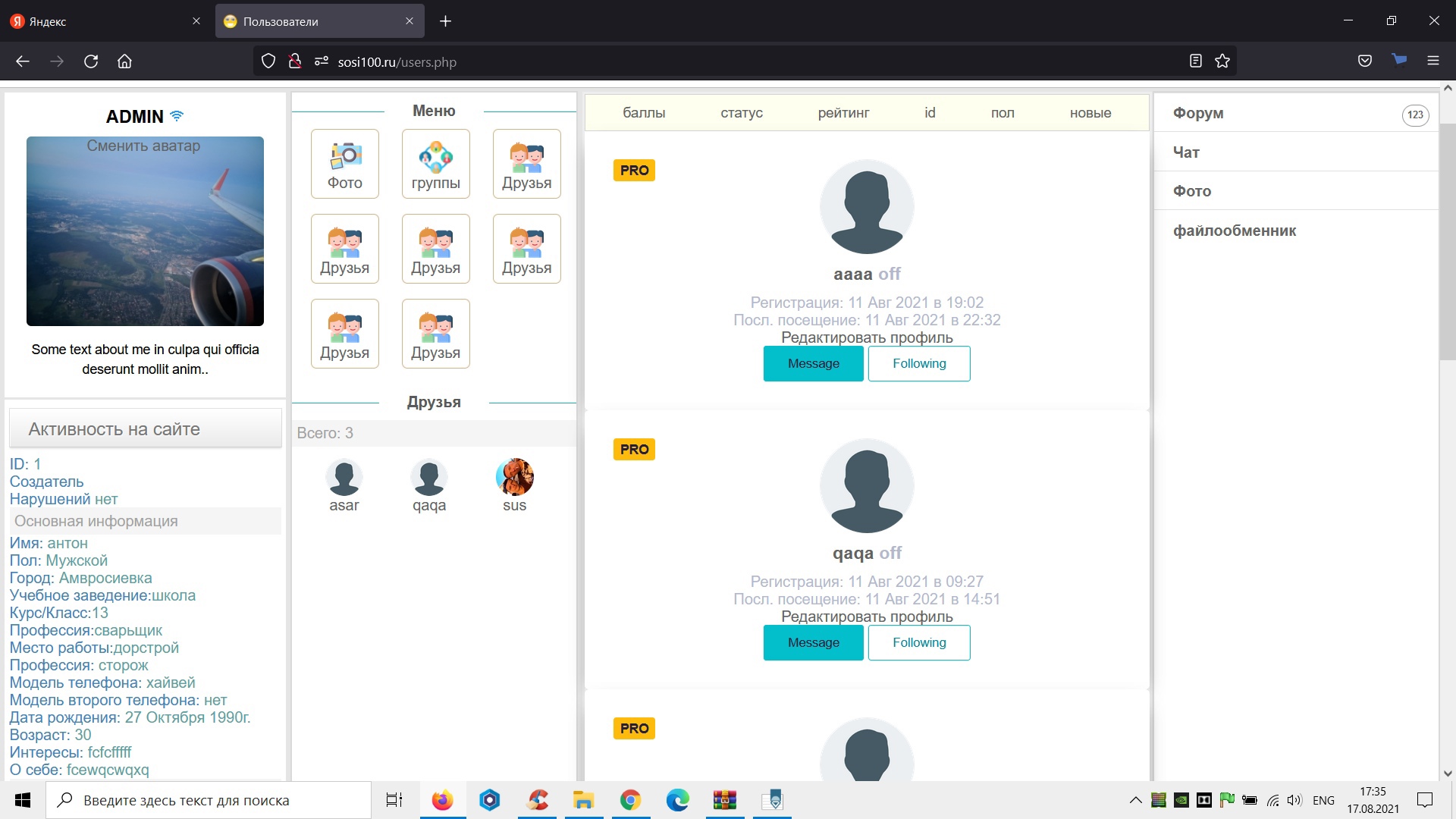This screenshot has height=819, width=1456.
Task: Click asar friend avatar
Action: click(x=344, y=478)
